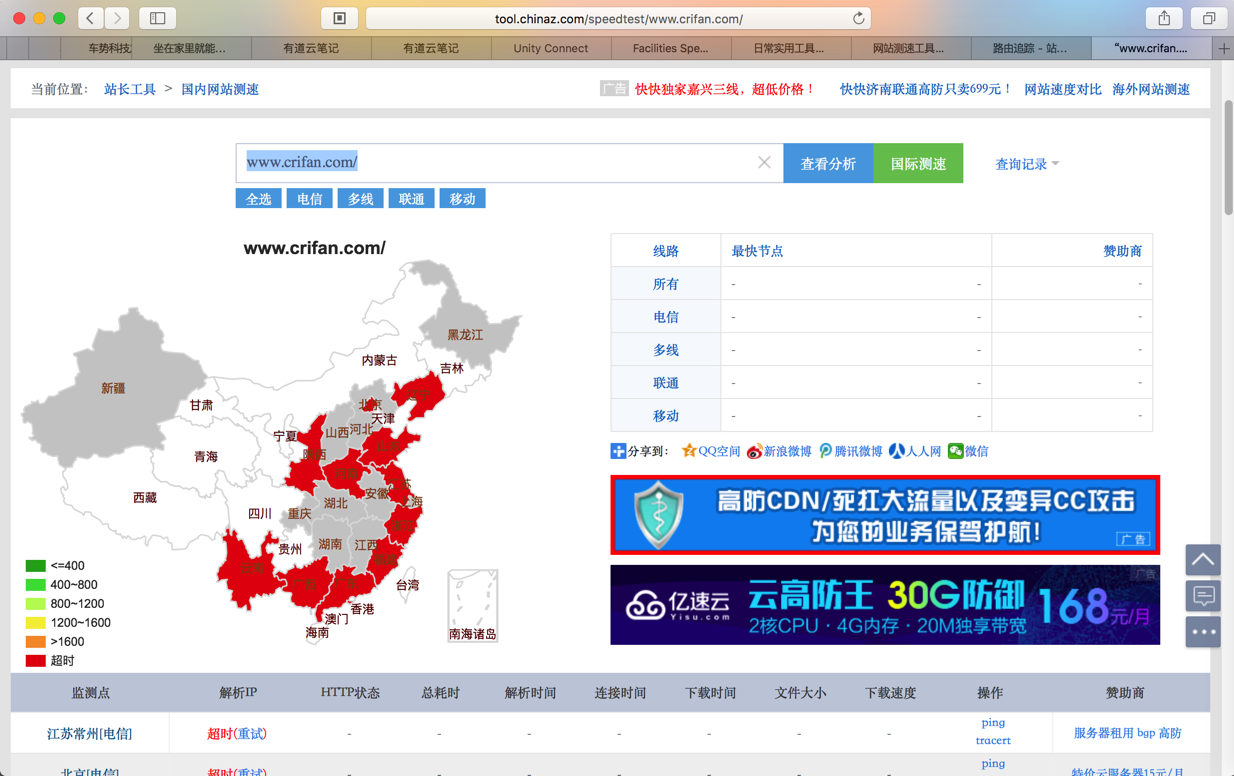Switch to the Facilities Spe... tab
Image resolution: width=1234 pixels, height=776 pixels.
[670, 48]
